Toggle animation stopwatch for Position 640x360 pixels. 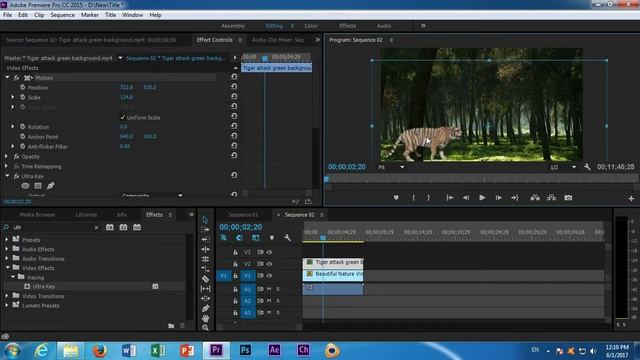pos(22,87)
